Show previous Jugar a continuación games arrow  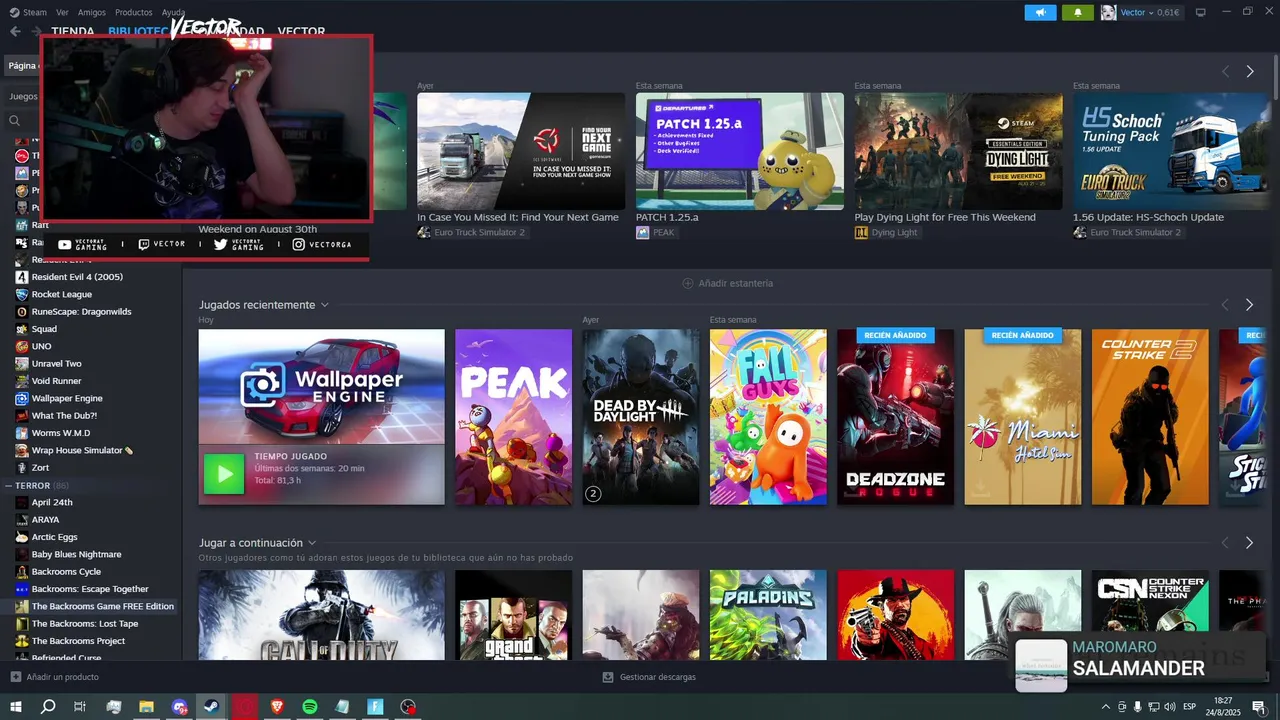coord(1225,543)
